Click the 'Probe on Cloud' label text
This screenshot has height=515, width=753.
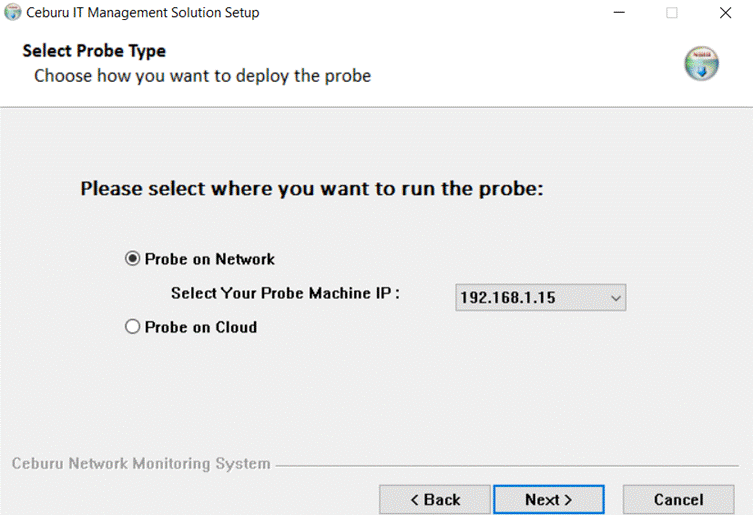pos(201,327)
